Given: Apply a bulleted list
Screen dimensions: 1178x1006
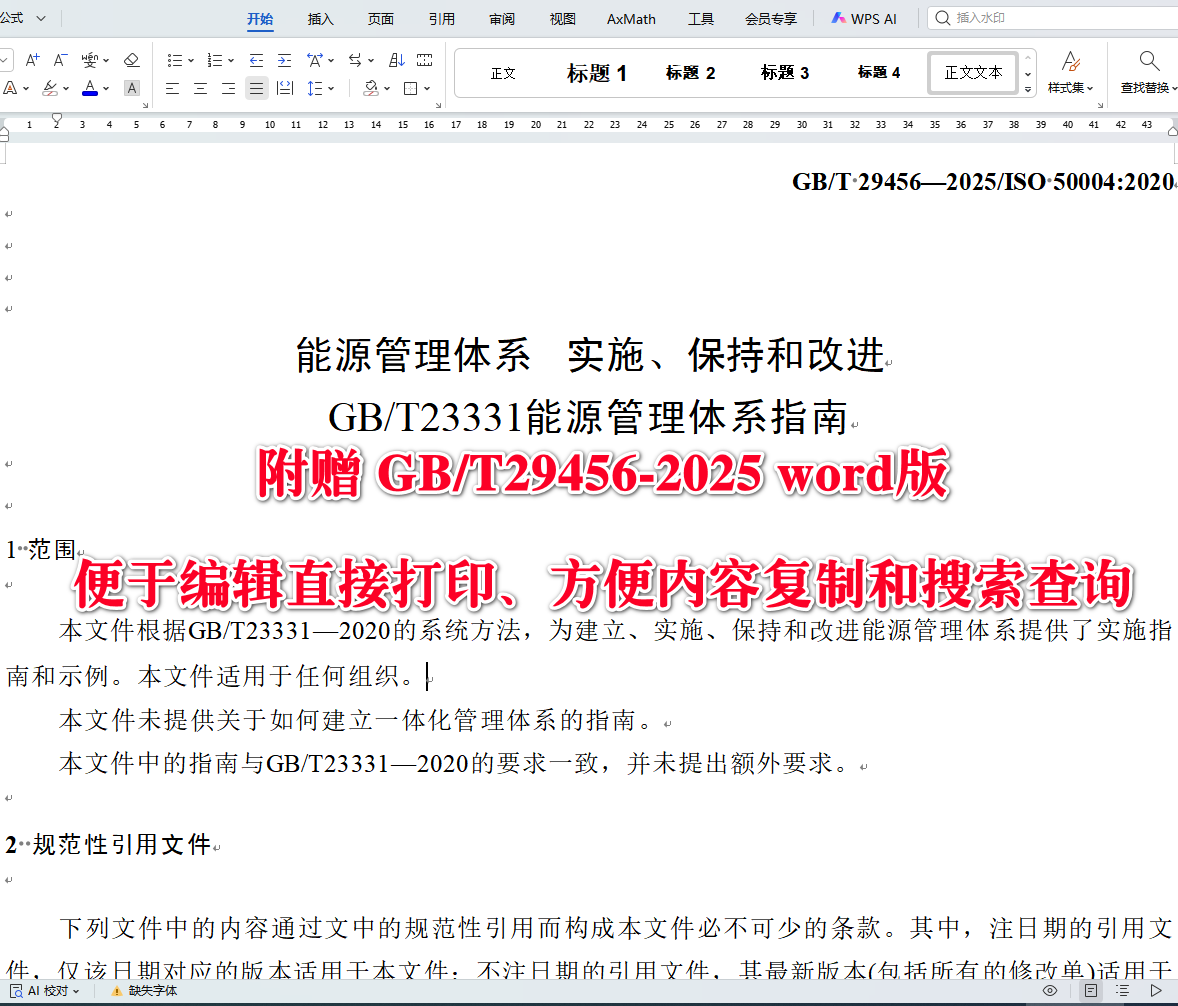Looking at the screenshot, I should (174, 58).
